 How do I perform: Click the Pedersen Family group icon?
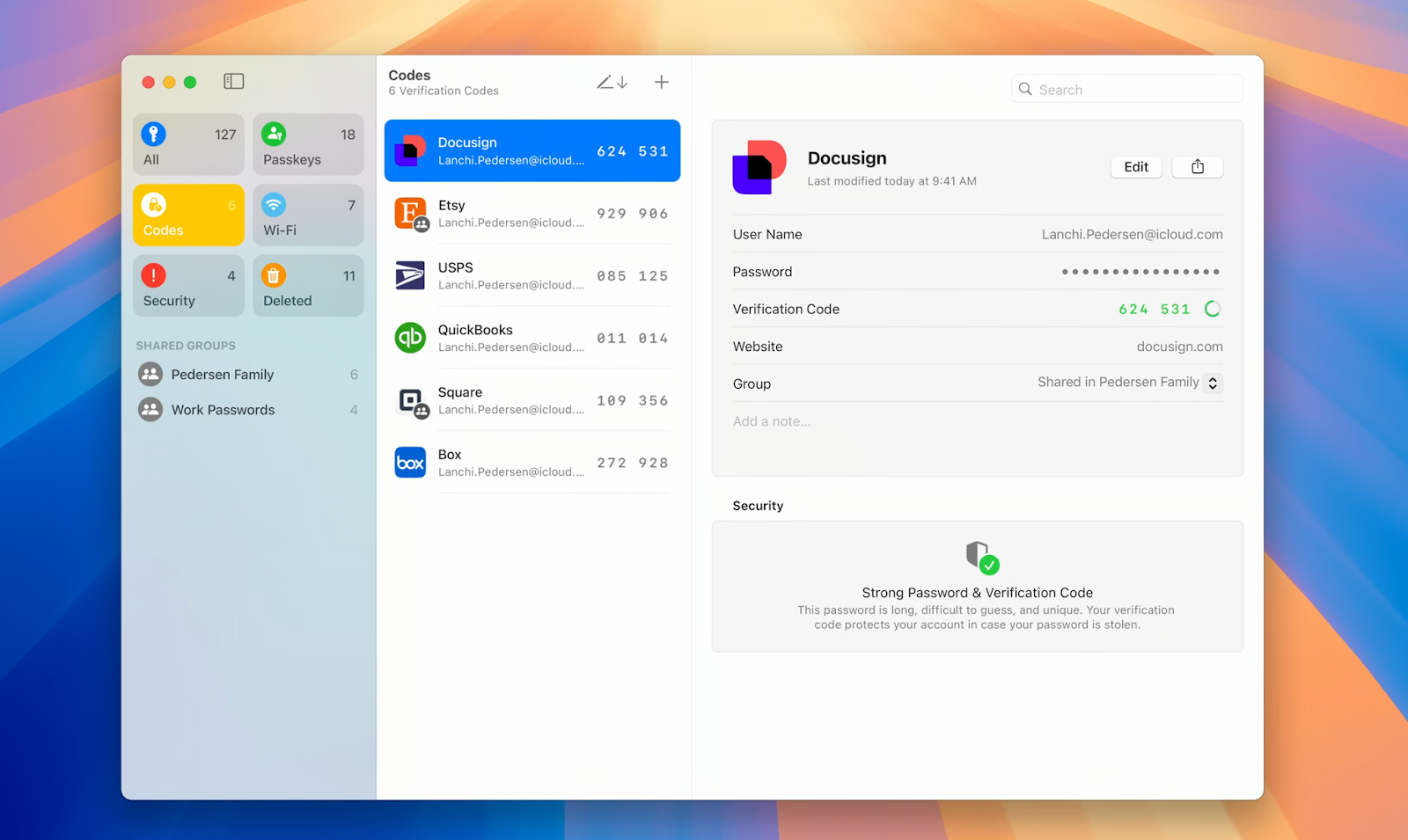pyautogui.click(x=150, y=375)
